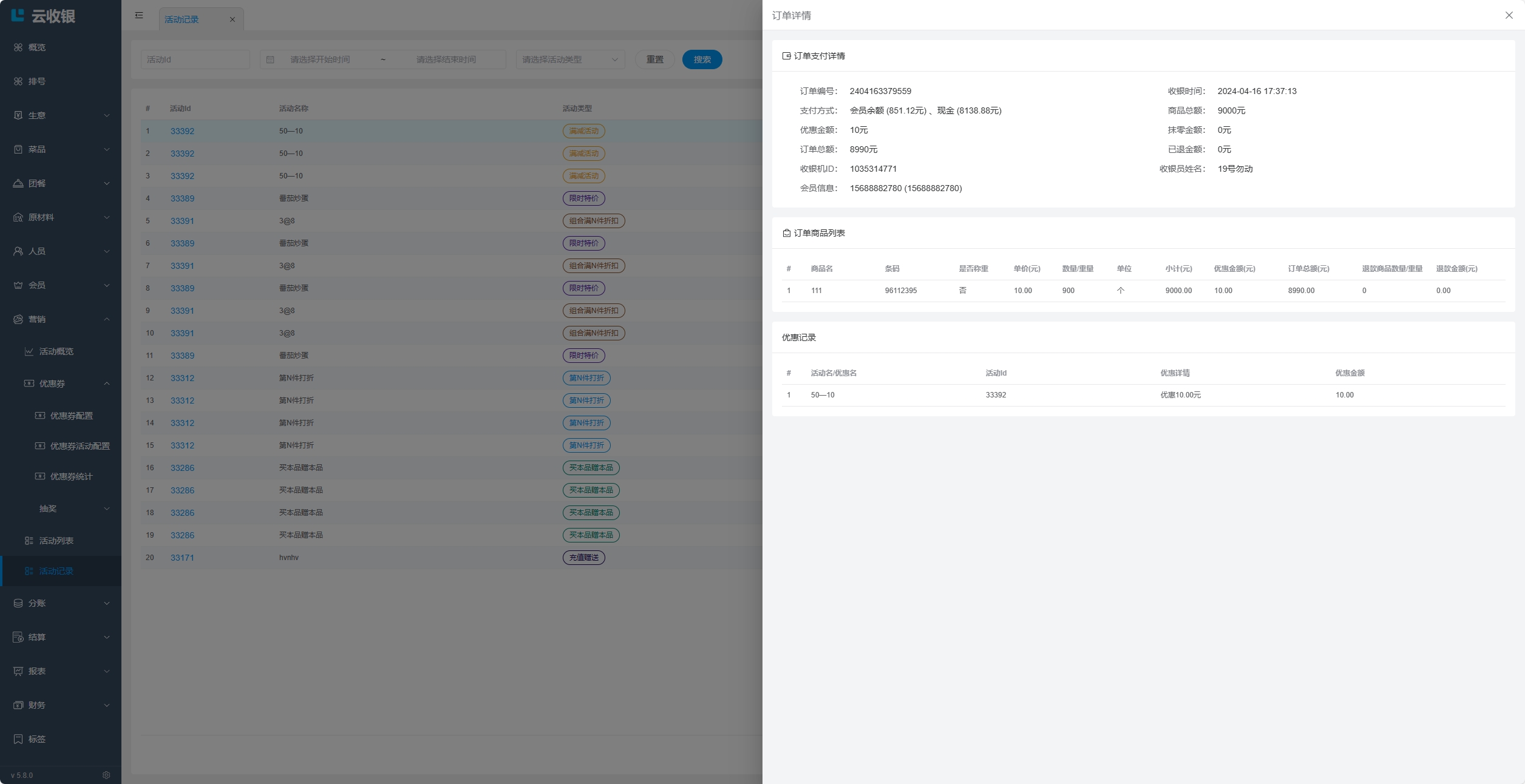The image size is (1525, 784).
Task: Open 活动概览 chart icon item
Action: coord(29,351)
